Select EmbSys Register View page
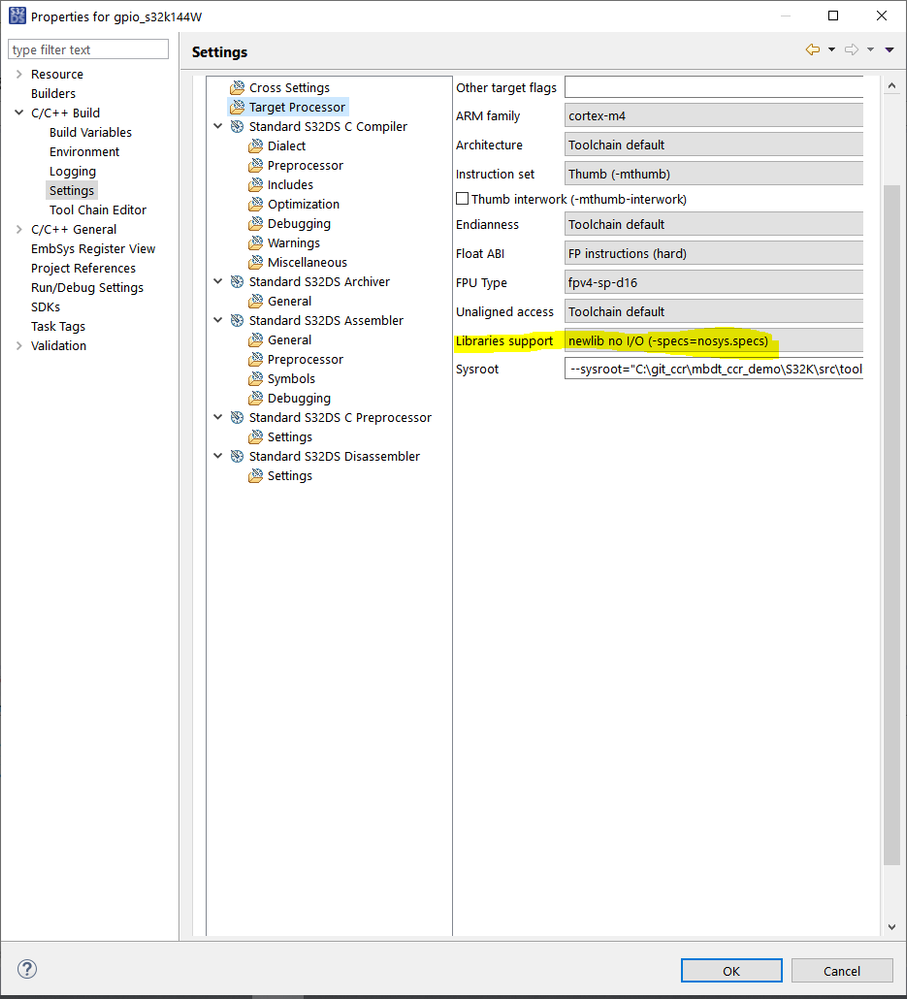 tap(93, 248)
